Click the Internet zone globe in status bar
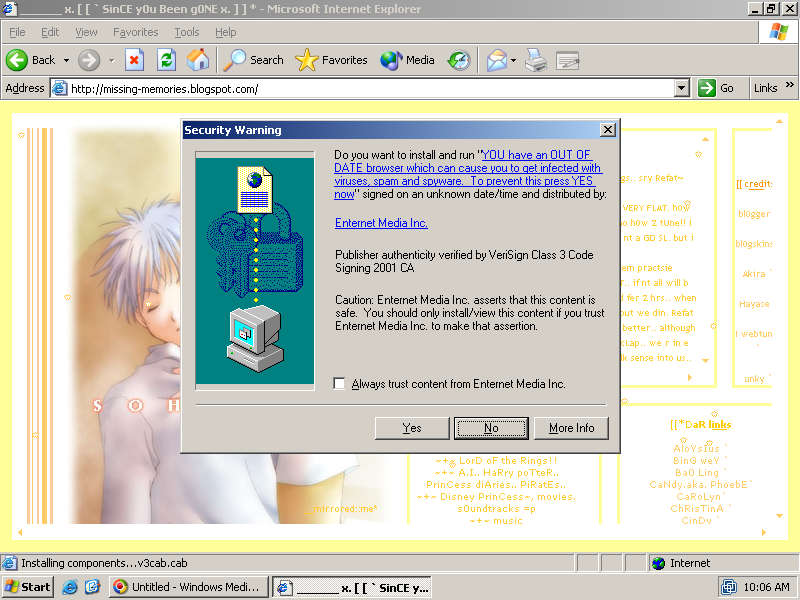 tap(659, 563)
